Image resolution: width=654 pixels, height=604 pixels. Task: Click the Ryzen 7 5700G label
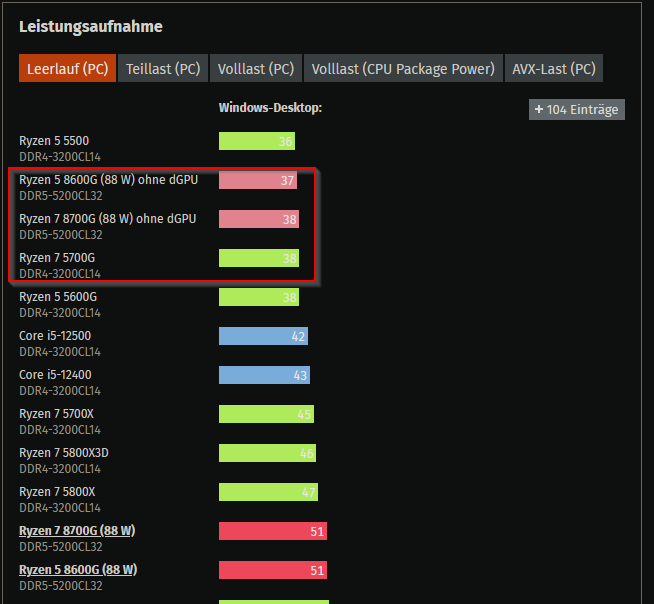[57, 258]
